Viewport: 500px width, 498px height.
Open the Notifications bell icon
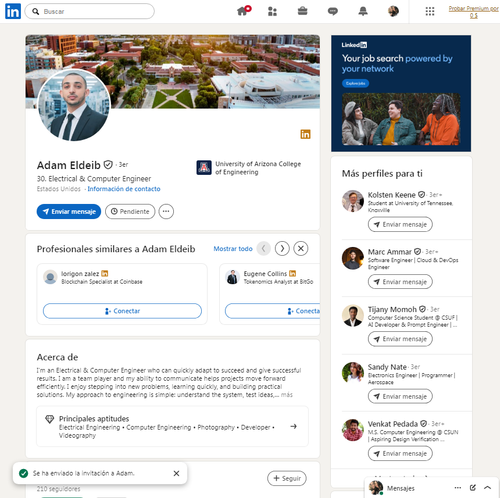point(363,11)
